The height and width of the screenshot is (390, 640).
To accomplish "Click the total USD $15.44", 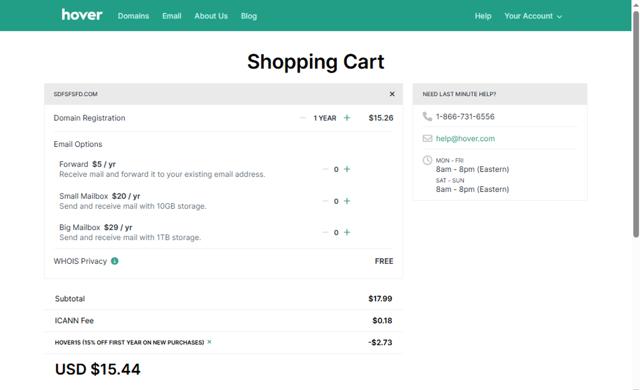I will tap(98, 369).
